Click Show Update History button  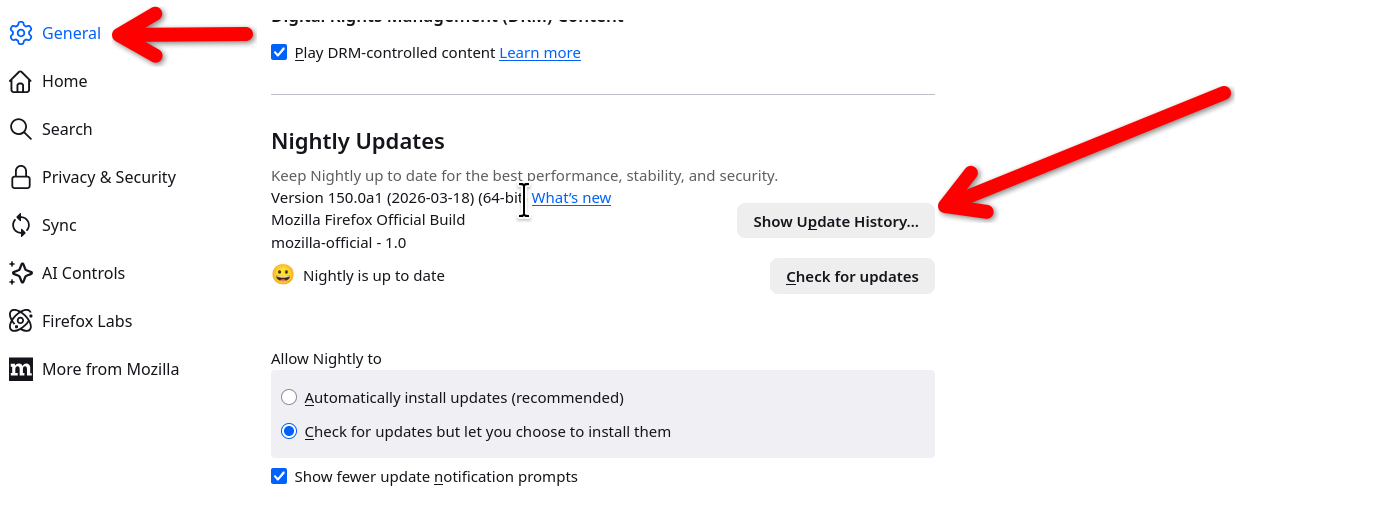point(835,221)
